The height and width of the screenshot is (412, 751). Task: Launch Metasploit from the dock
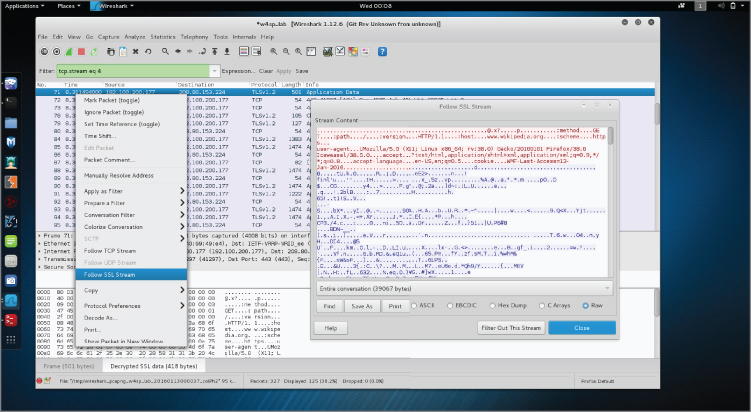coord(11,142)
